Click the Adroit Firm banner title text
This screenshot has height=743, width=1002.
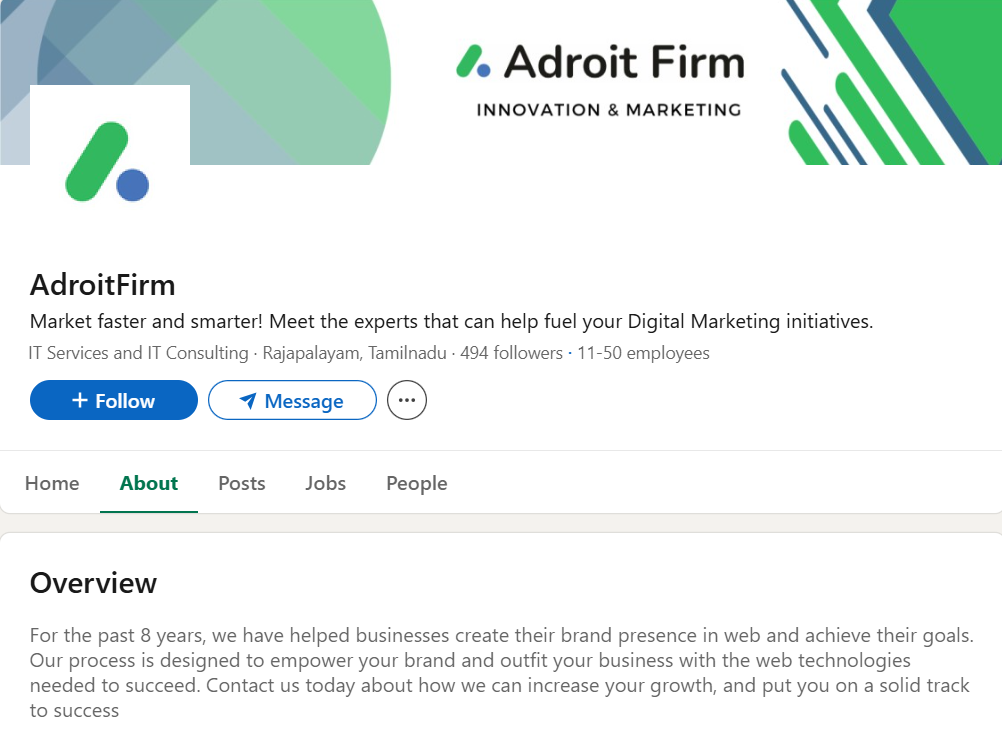point(624,62)
